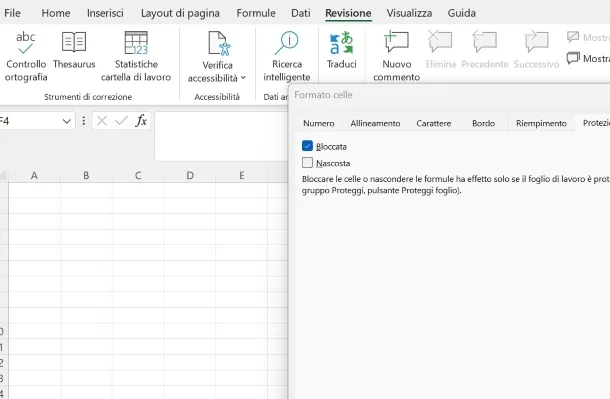Screen dimensions: 610x399
Task: Open the File menu
Action: 12,13
